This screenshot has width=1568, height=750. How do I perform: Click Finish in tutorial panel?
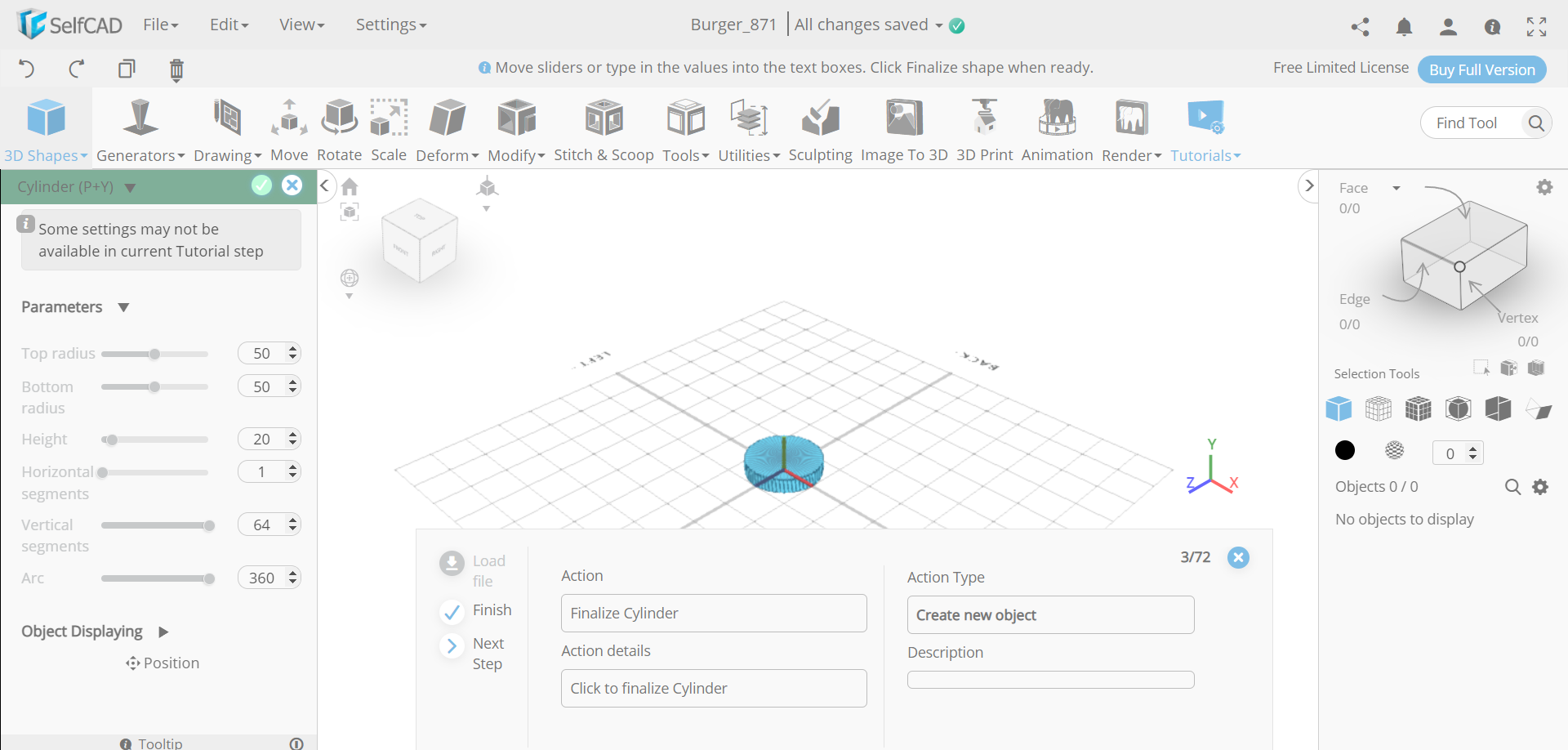476,610
